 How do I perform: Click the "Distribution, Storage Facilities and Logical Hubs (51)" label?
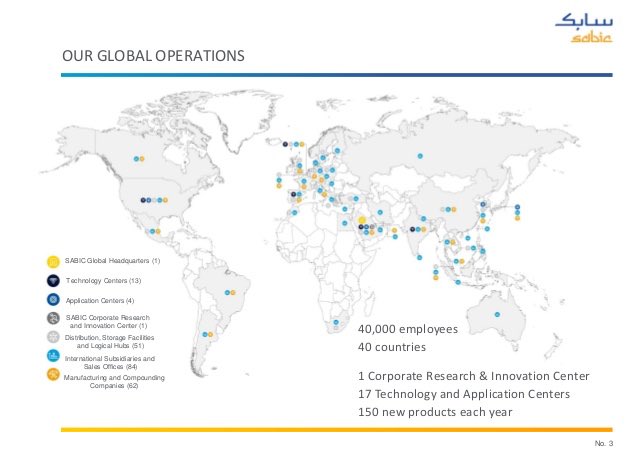pos(109,341)
